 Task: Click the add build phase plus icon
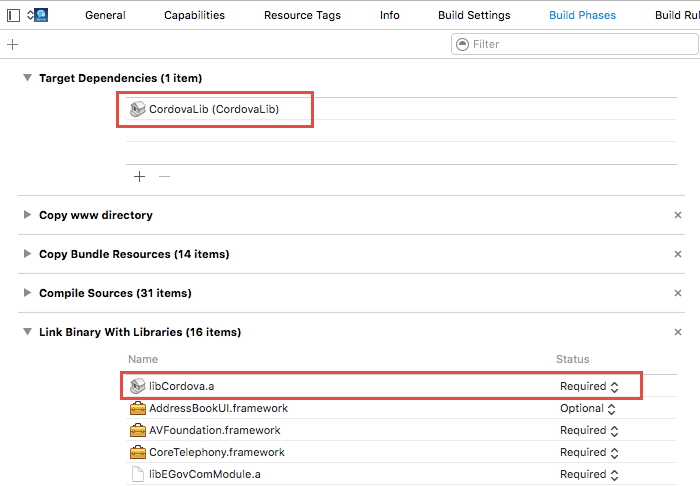(12, 45)
